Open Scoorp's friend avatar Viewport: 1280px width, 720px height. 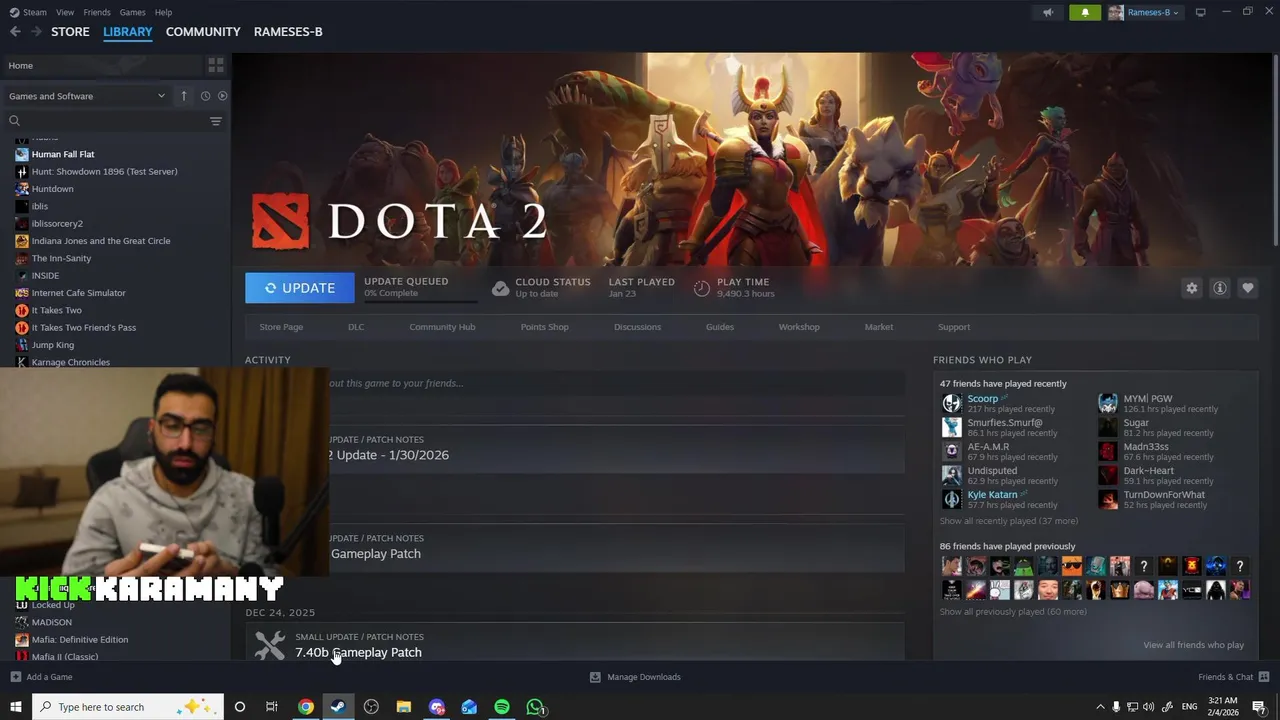(x=951, y=403)
